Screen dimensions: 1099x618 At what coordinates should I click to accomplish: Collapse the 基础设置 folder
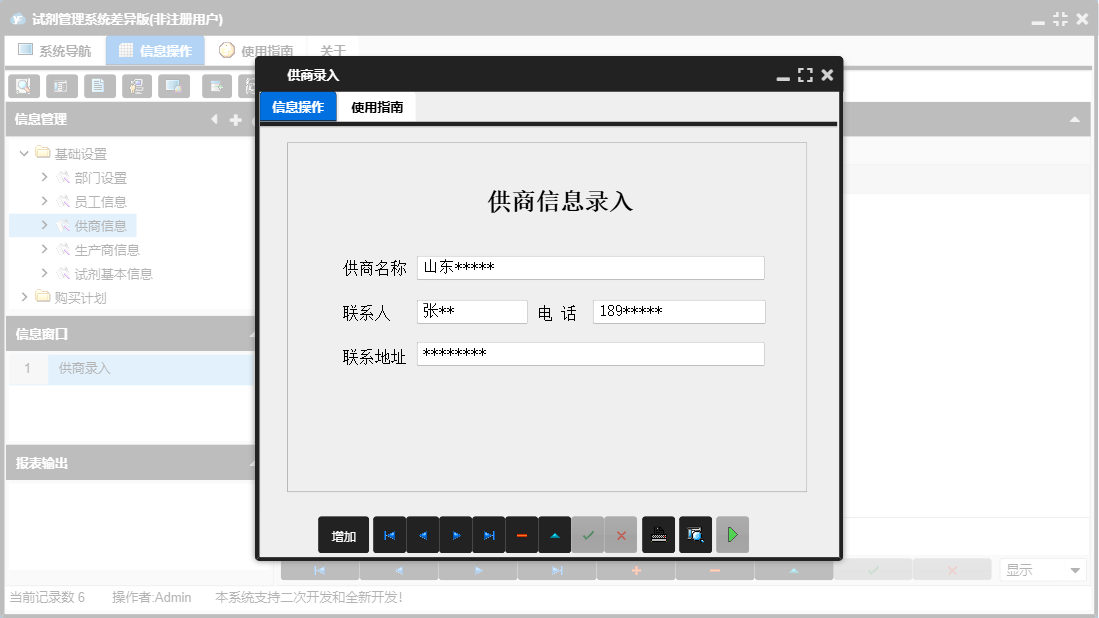[x=24, y=153]
